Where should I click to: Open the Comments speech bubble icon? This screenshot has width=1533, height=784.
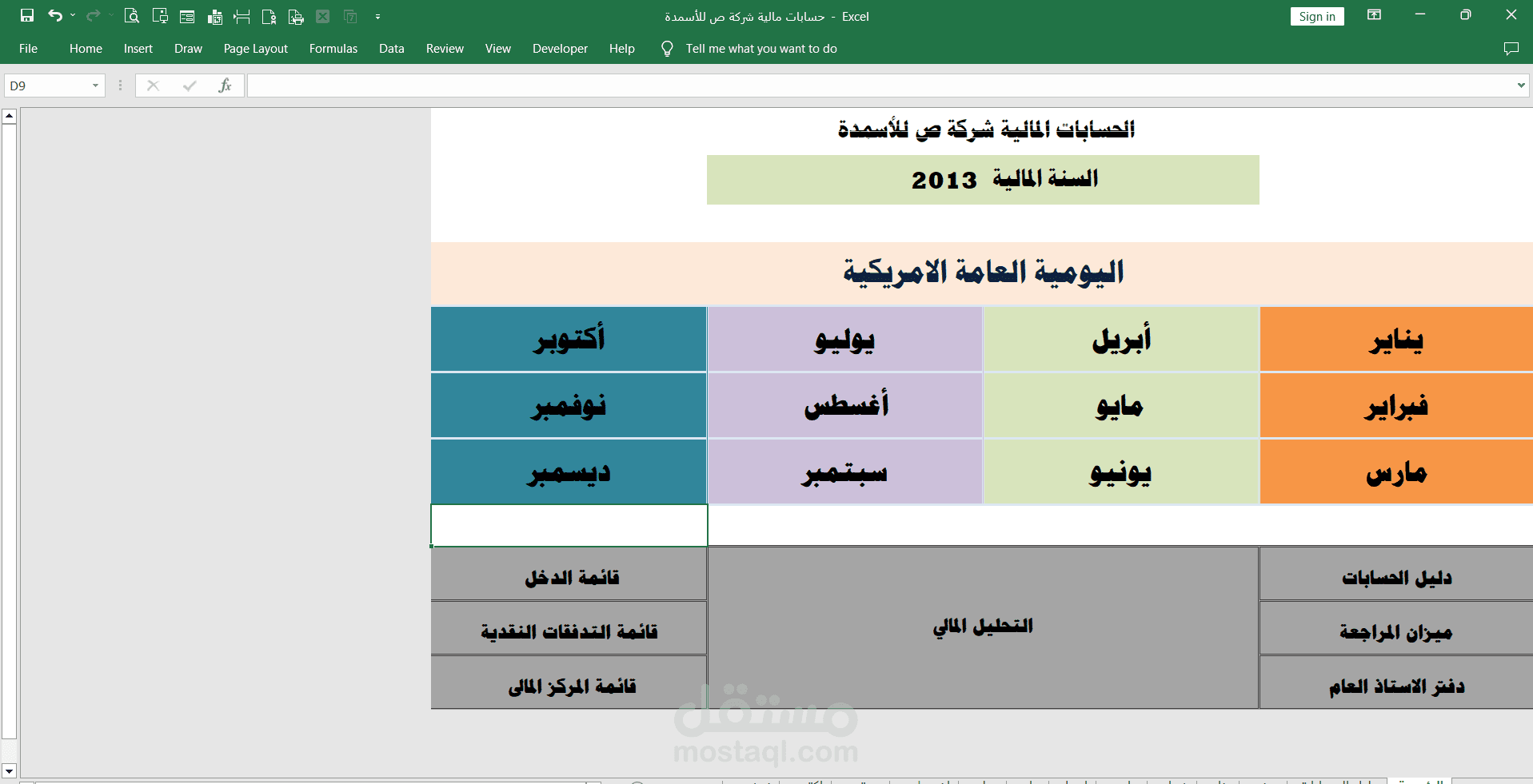click(1511, 49)
